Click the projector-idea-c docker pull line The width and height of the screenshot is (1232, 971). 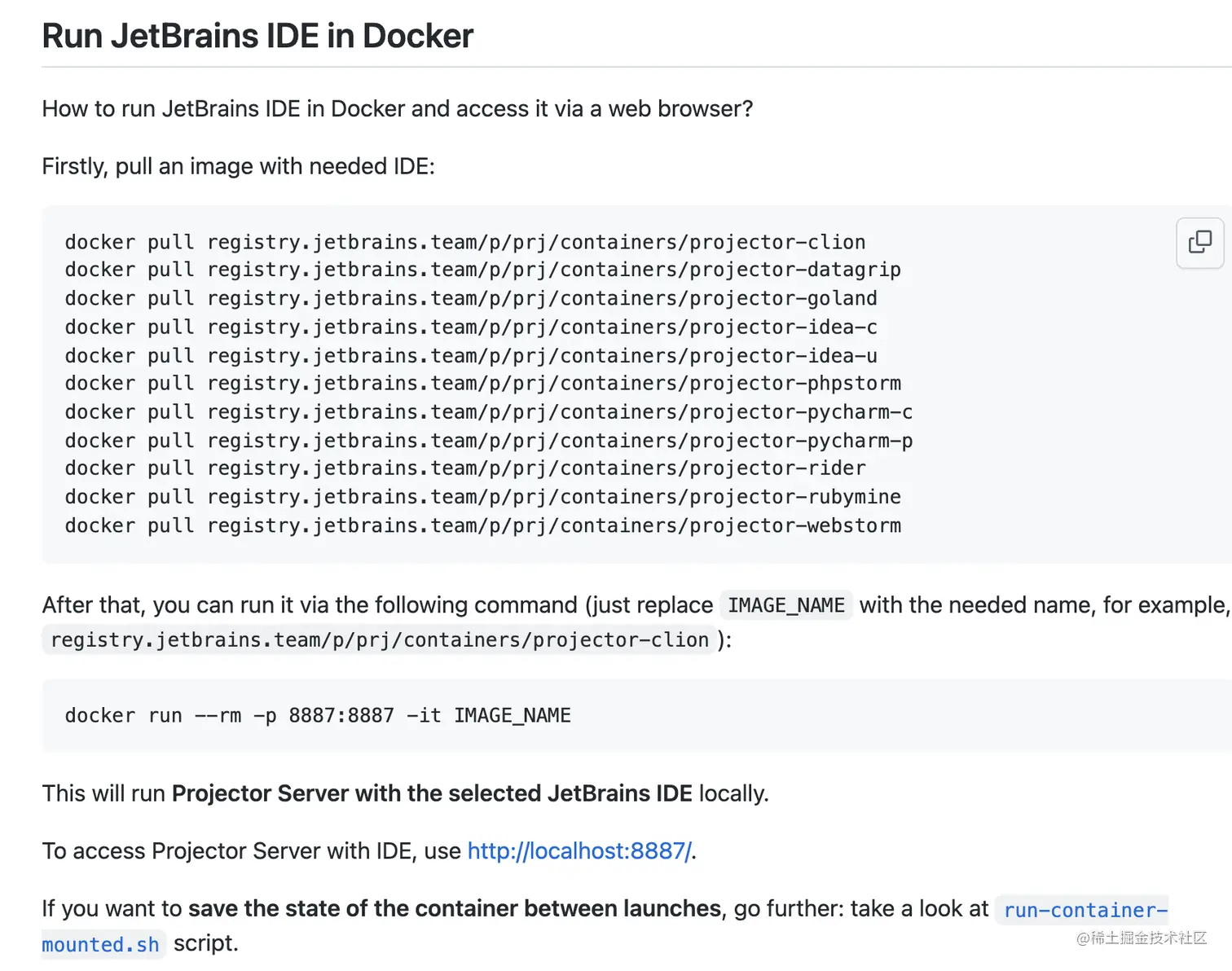[x=471, y=327]
